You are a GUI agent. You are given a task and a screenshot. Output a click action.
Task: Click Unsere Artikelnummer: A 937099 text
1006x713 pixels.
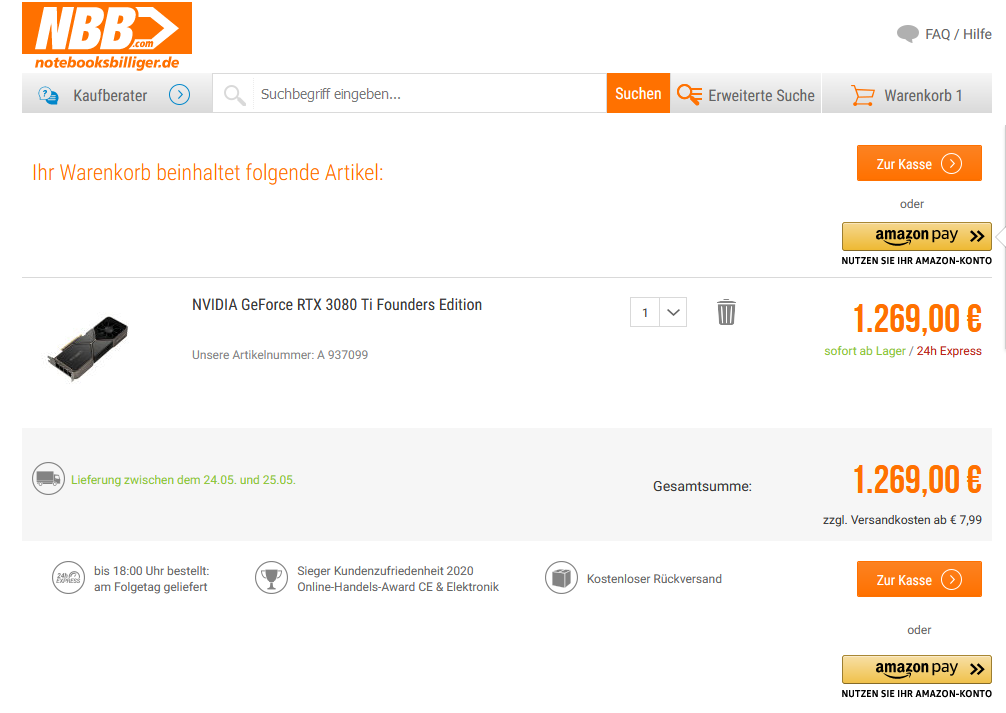[280, 355]
